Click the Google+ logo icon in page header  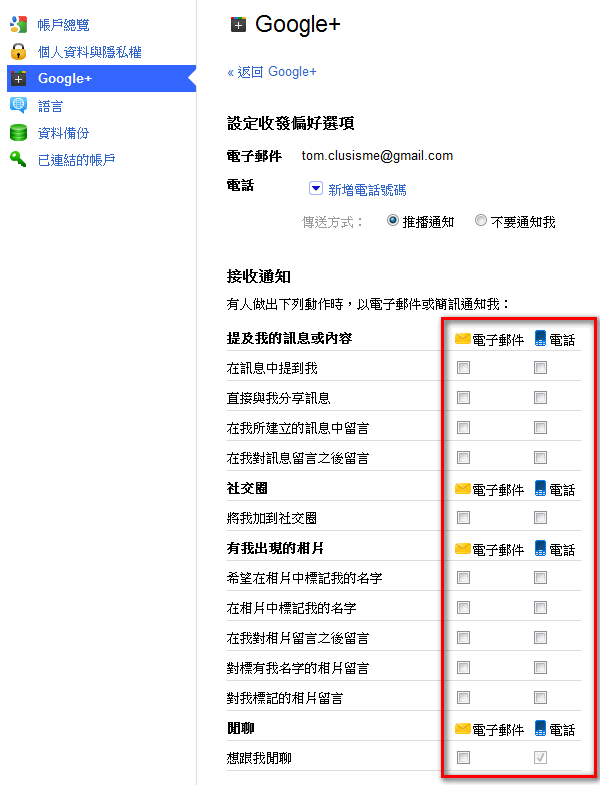pos(238,24)
